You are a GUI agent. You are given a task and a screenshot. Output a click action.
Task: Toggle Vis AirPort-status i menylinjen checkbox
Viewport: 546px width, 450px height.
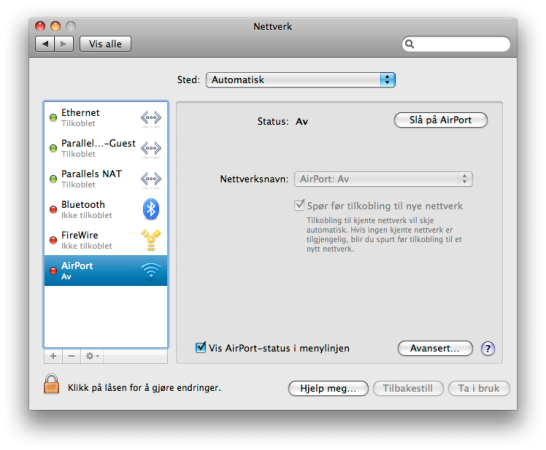pyautogui.click(x=201, y=347)
